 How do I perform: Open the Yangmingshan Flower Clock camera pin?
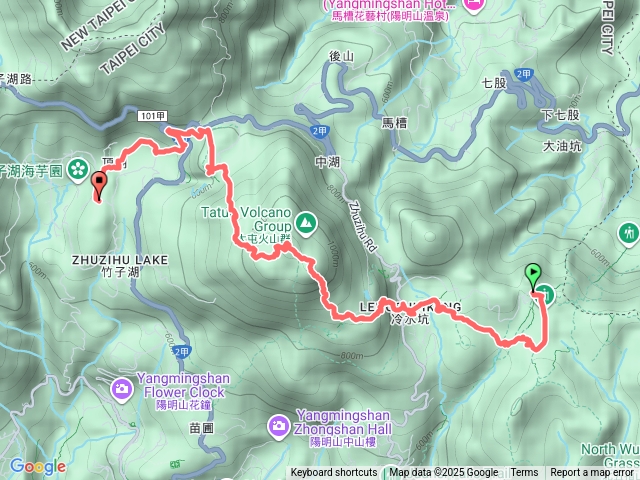pos(122,389)
